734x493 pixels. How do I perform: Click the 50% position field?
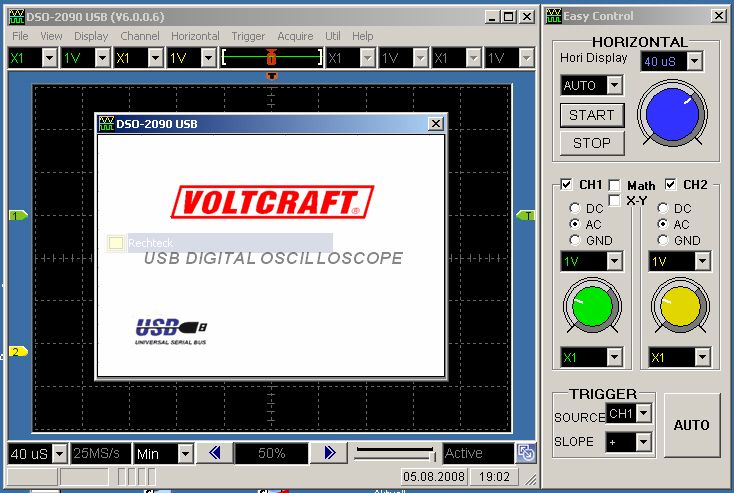pos(272,453)
